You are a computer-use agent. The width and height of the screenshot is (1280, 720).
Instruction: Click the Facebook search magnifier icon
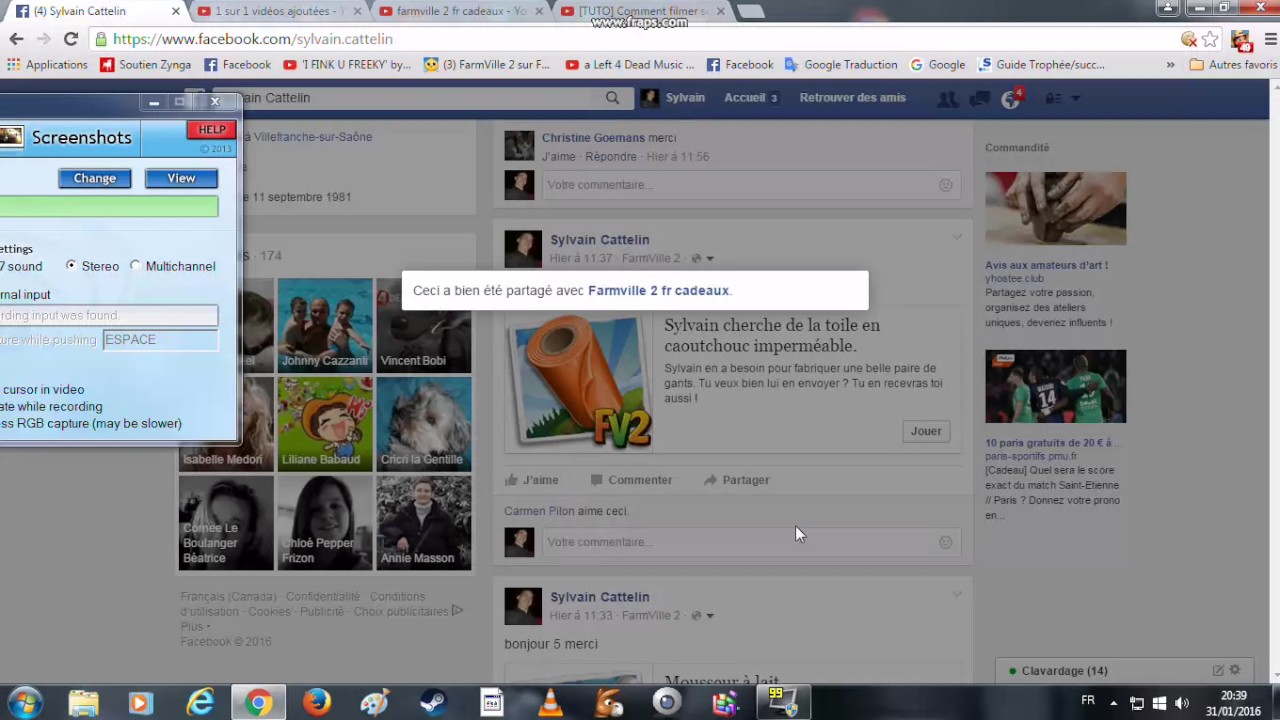(612, 98)
